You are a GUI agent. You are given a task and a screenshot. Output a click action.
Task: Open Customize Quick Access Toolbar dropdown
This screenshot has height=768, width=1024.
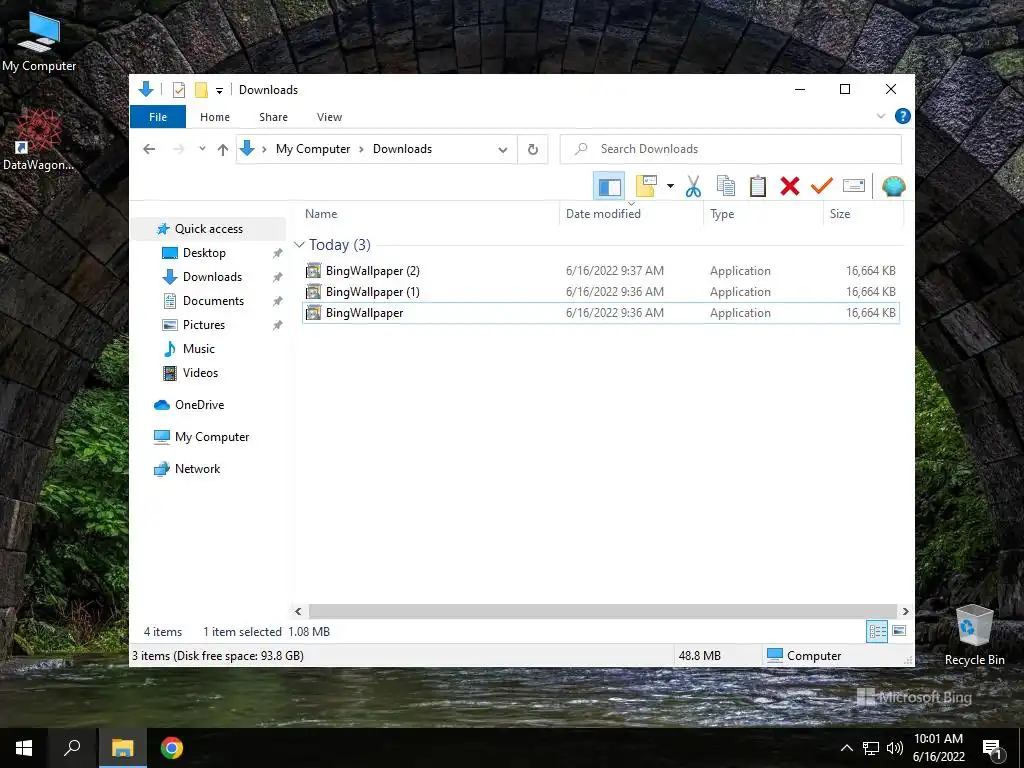[219, 91]
